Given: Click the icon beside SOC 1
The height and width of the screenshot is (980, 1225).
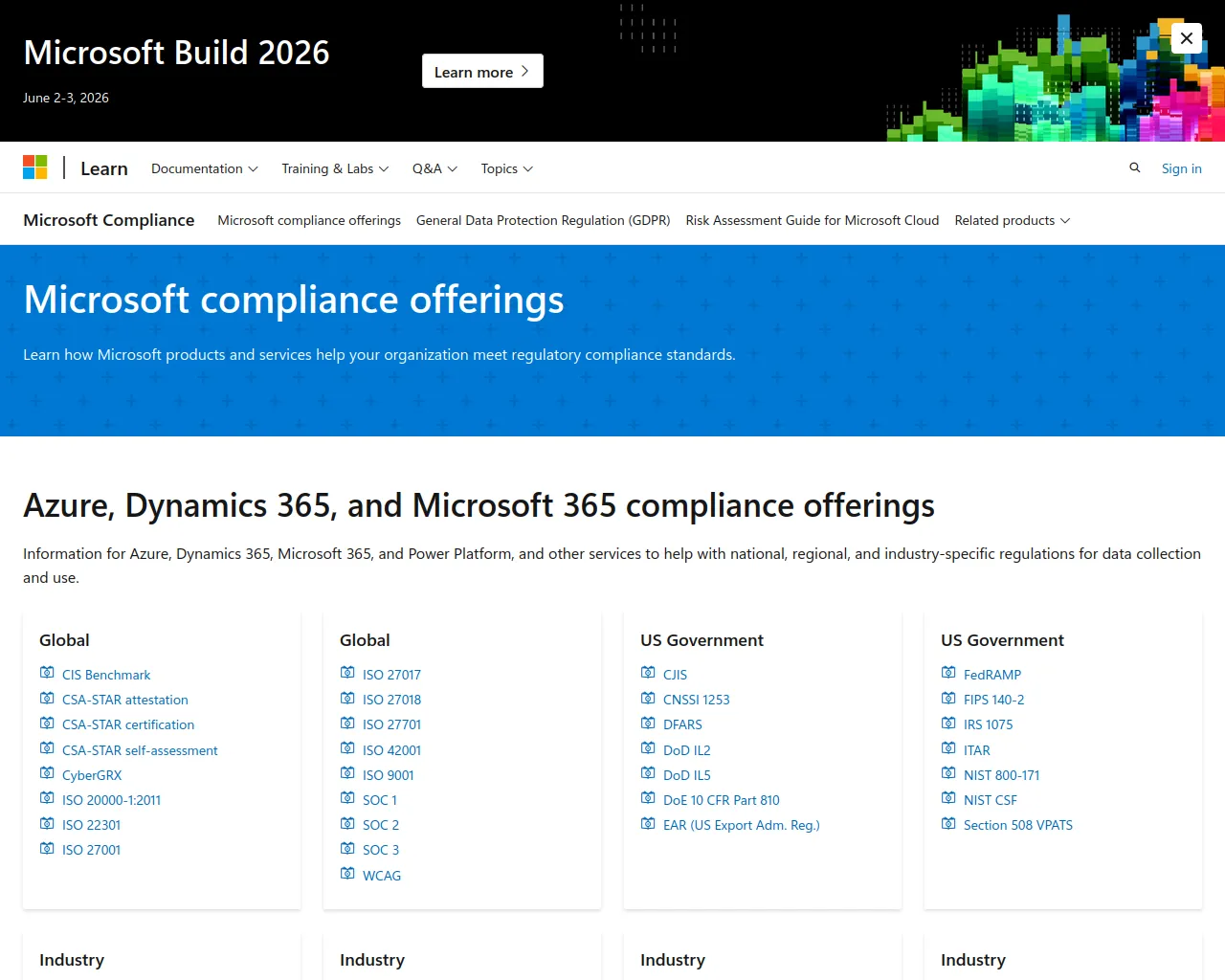Looking at the screenshot, I should pyautogui.click(x=347, y=798).
